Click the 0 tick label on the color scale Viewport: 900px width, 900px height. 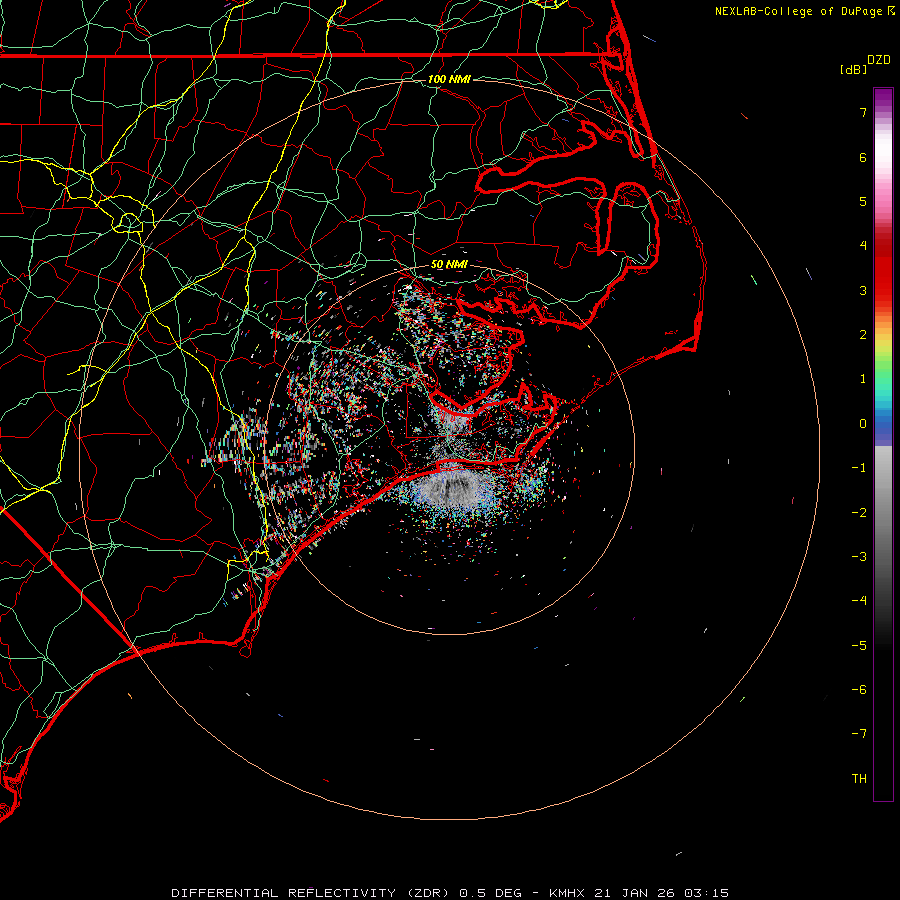(863, 424)
